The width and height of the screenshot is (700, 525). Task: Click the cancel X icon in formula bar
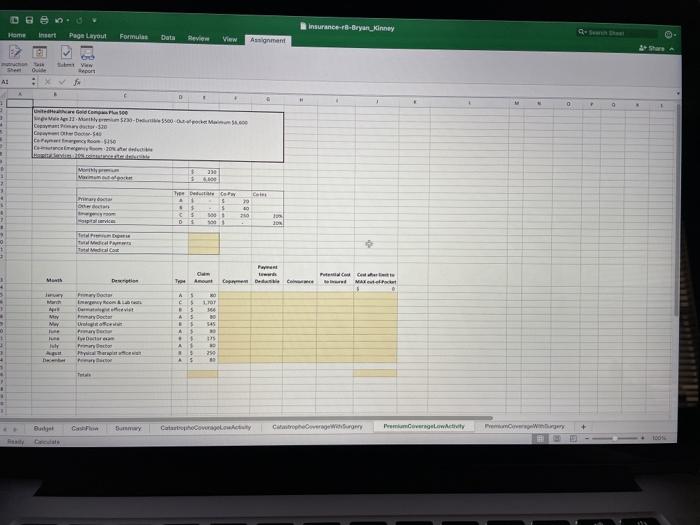point(47,82)
